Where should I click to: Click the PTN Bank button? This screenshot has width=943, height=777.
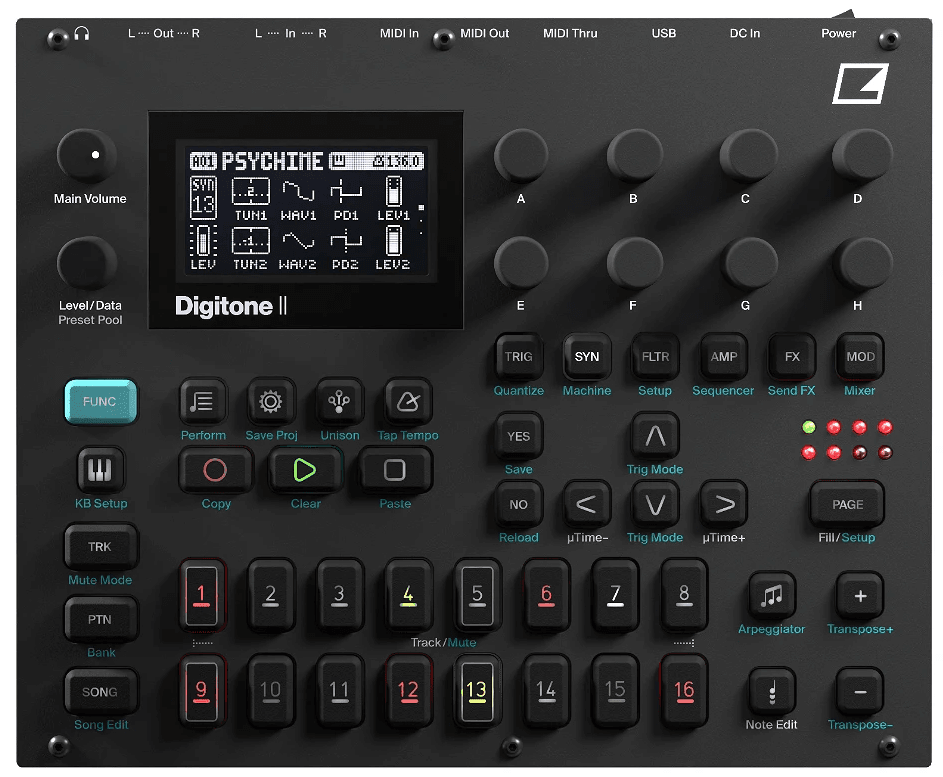[x=100, y=619]
